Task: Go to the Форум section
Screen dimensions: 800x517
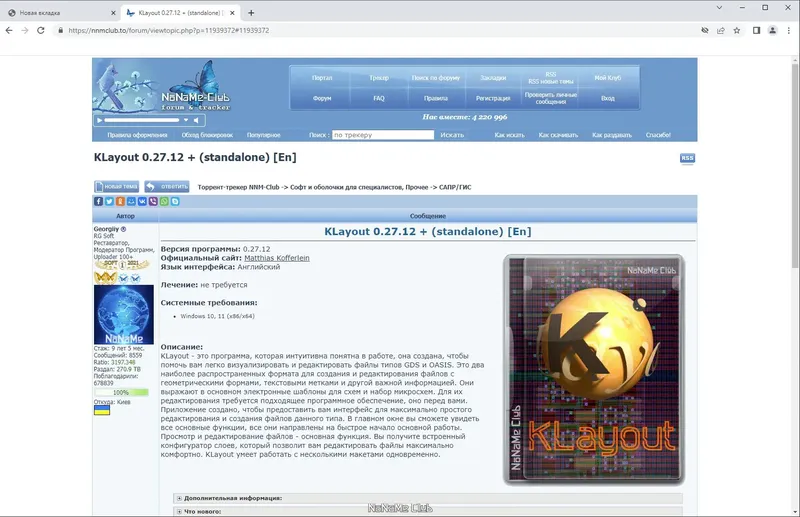Action: pos(322,98)
